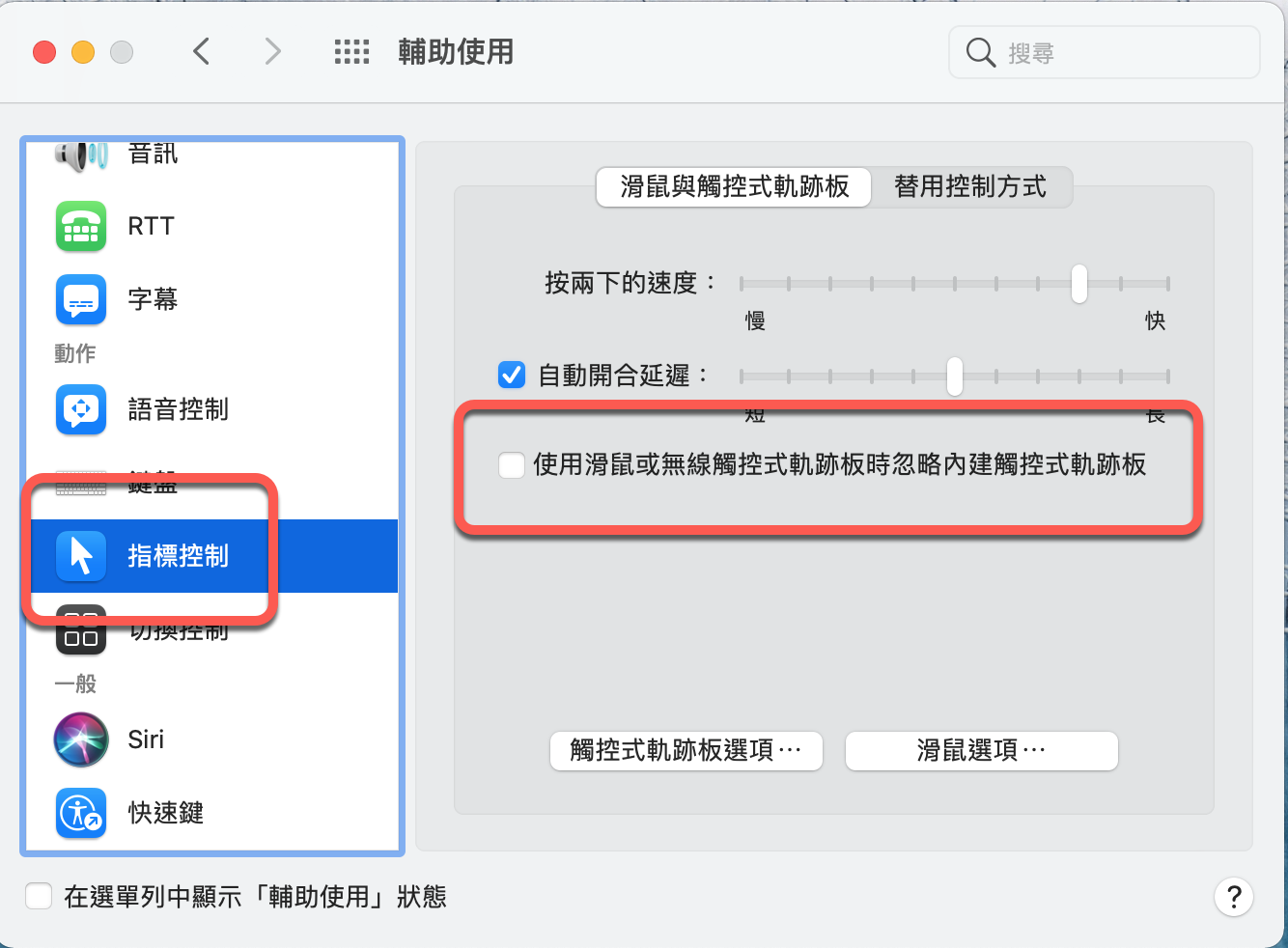Click the 切換控制 grid icon
This screenshot has height=948, width=1288.
(81, 631)
